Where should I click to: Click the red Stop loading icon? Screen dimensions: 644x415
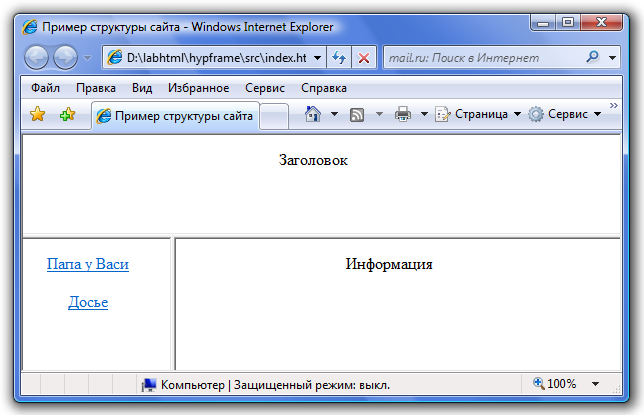tap(363, 58)
